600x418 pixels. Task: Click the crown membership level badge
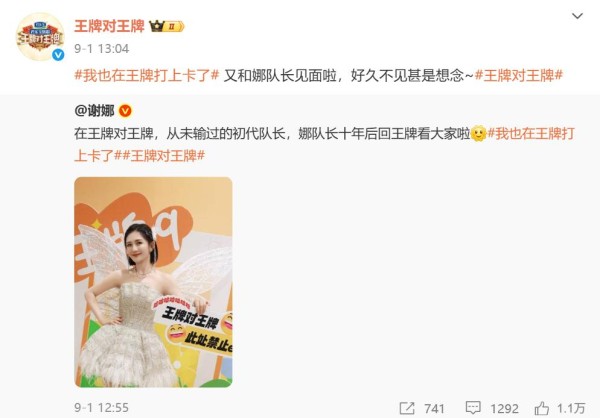click(167, 26)
